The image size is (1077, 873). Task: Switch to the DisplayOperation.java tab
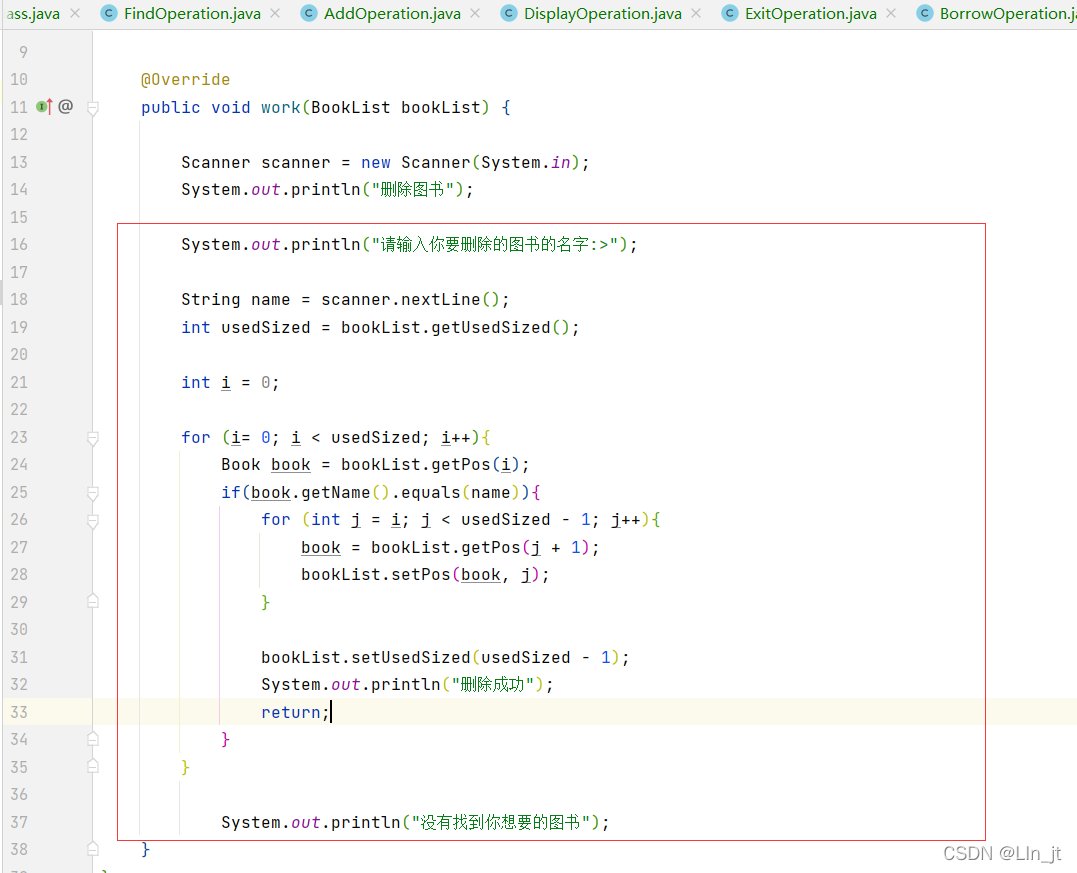tap(602, 14)
